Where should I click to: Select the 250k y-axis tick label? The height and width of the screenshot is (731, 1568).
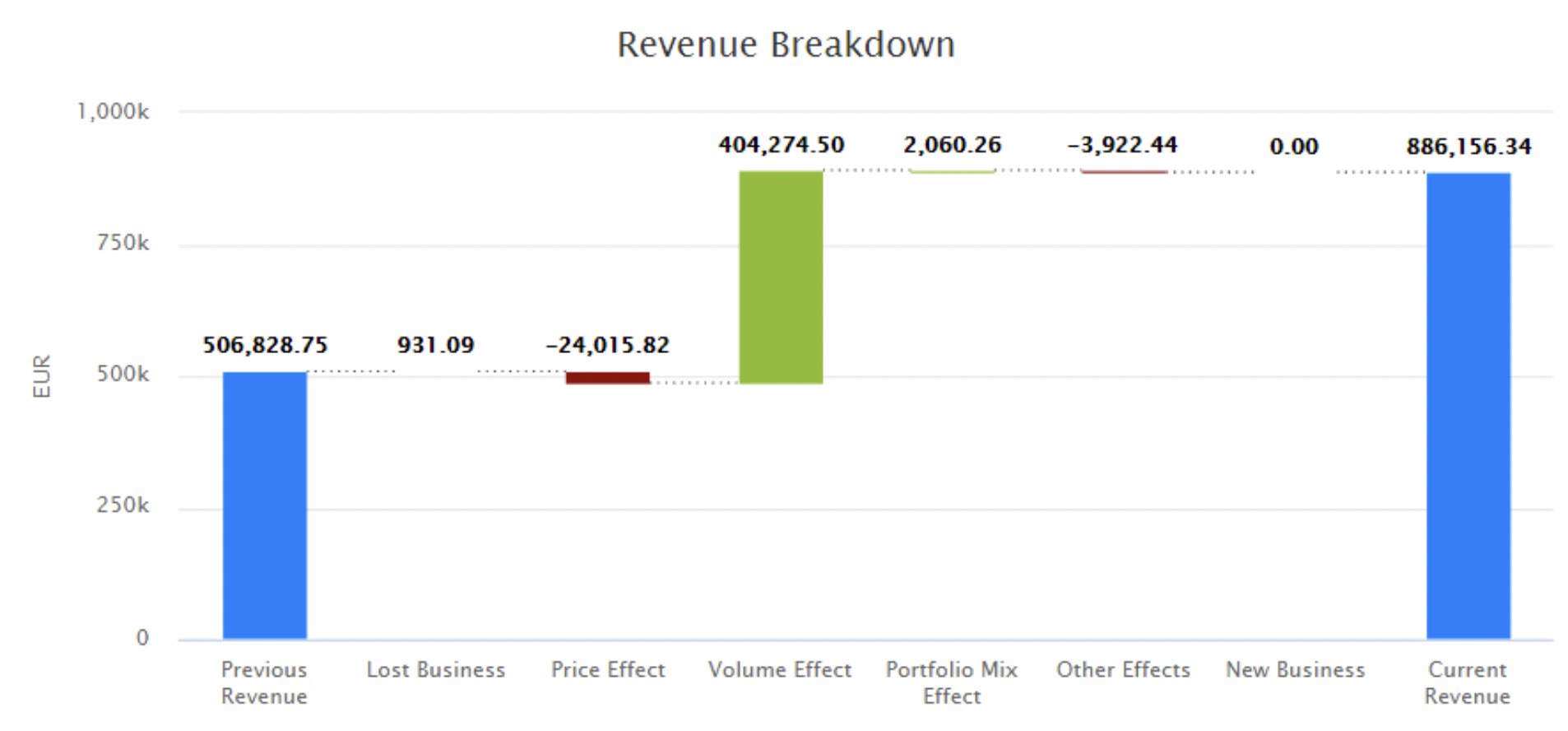123,505
